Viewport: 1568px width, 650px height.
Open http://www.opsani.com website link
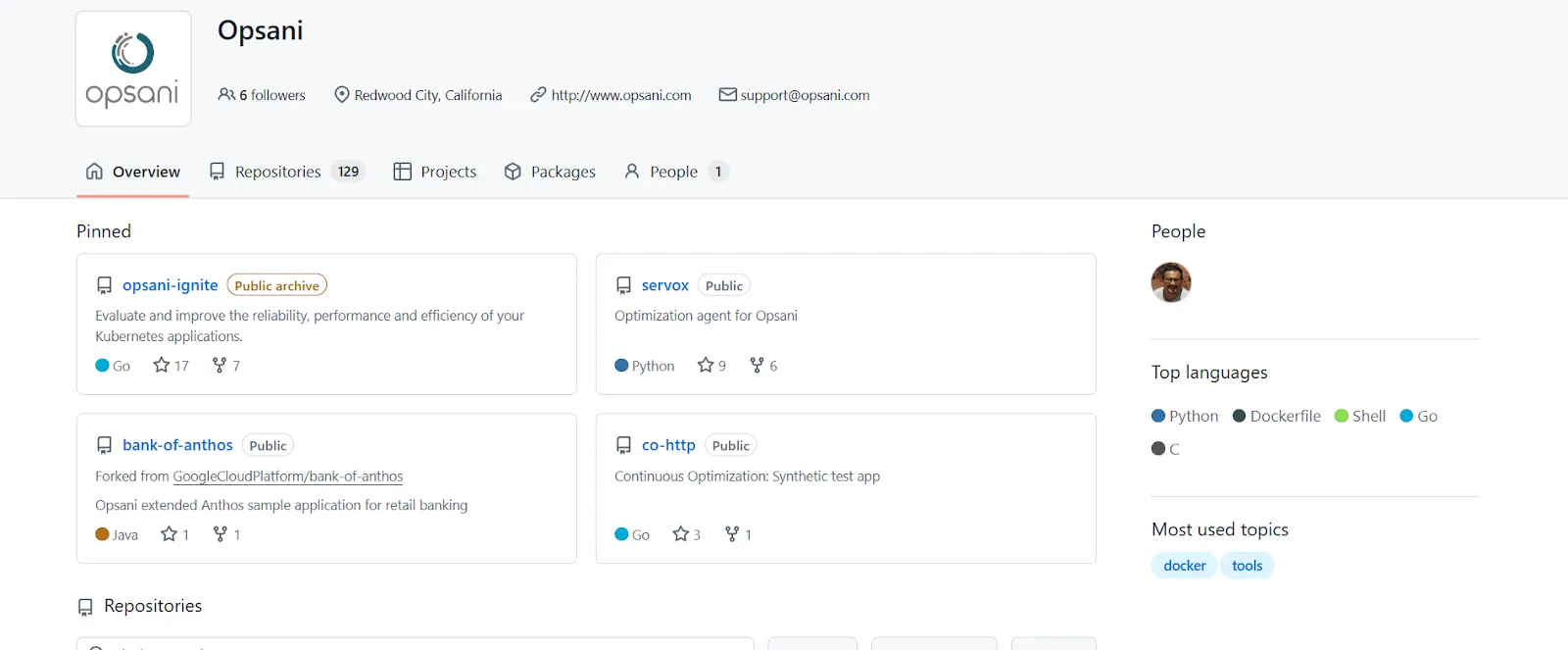(621, 95)
